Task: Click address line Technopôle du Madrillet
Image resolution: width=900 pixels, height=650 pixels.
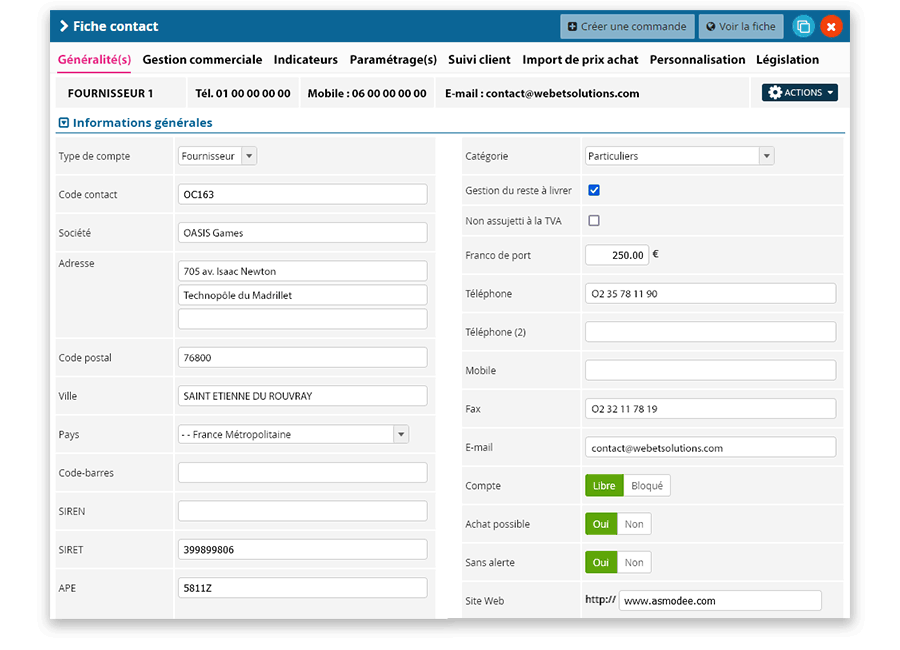Action: coord(302,295)
